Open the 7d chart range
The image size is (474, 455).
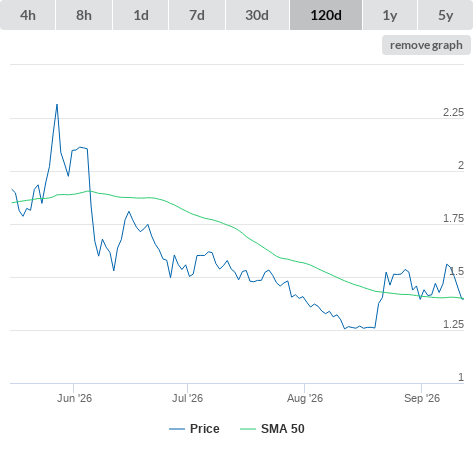pyautogui.click(x=197, y=15)
